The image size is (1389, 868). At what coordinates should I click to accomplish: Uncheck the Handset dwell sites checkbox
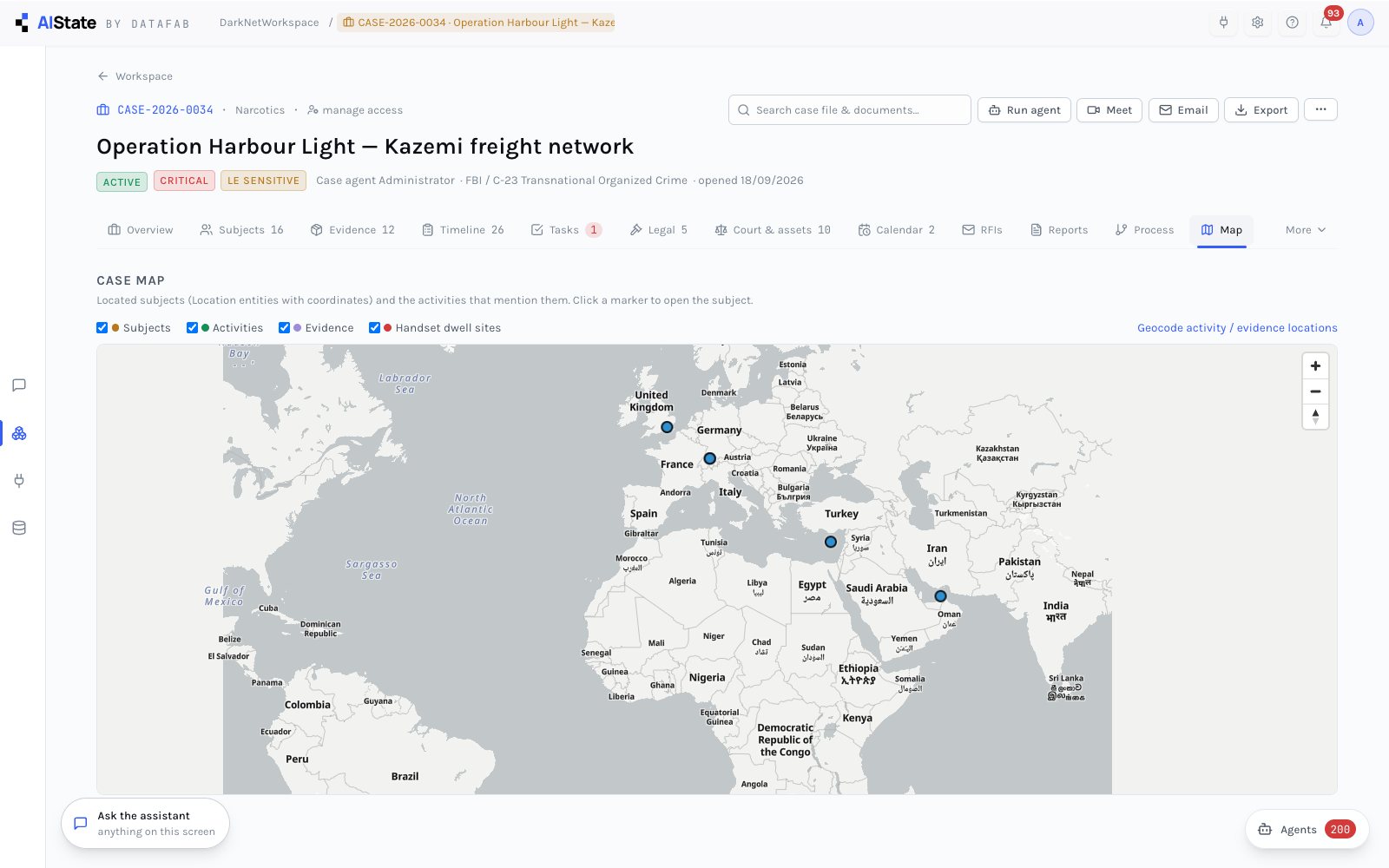coord(374,327)
